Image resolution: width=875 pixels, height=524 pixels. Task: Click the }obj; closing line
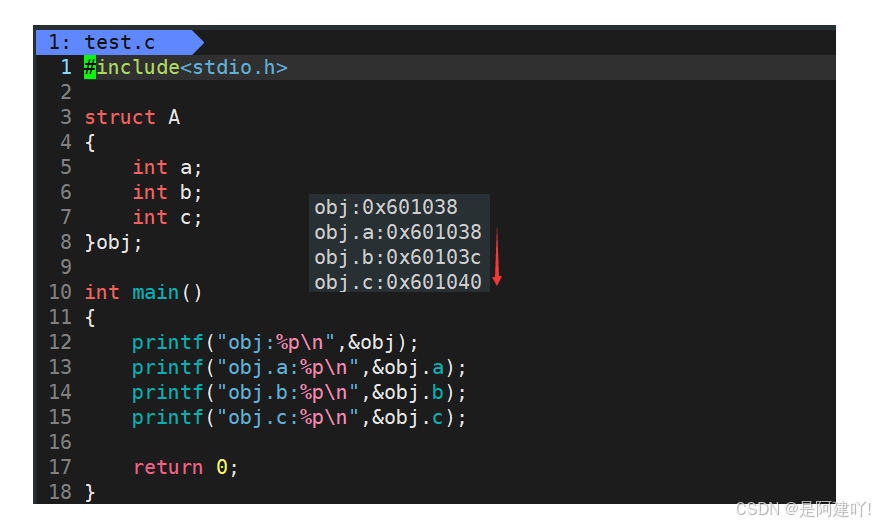pos(114,243)
